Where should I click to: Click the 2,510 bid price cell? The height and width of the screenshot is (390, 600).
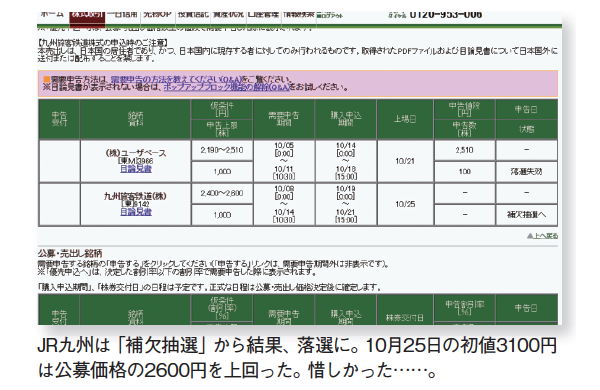464,150
